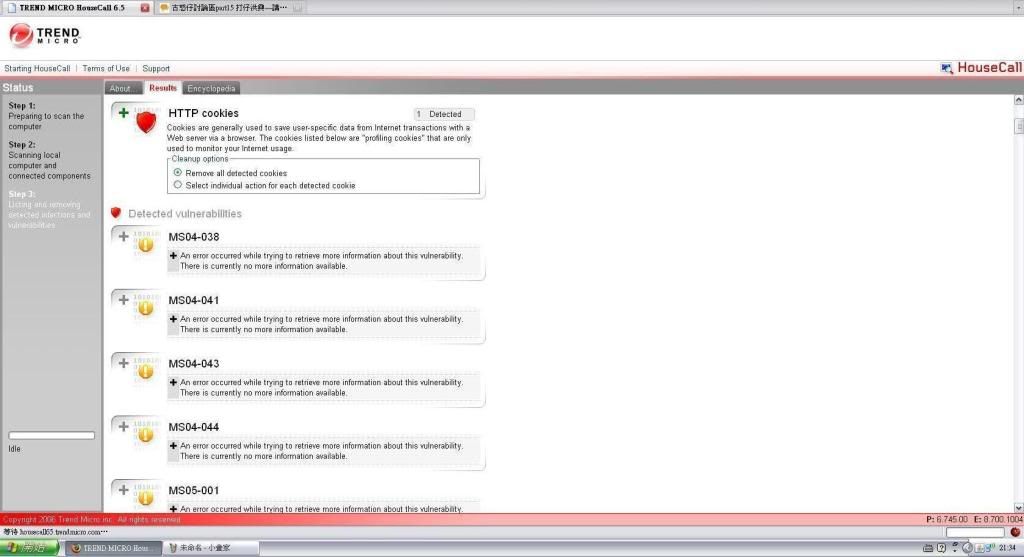Expand the MS04-041 vulnerability entry
This screenshot has width=1024, height=557.
tap(123, 300)
